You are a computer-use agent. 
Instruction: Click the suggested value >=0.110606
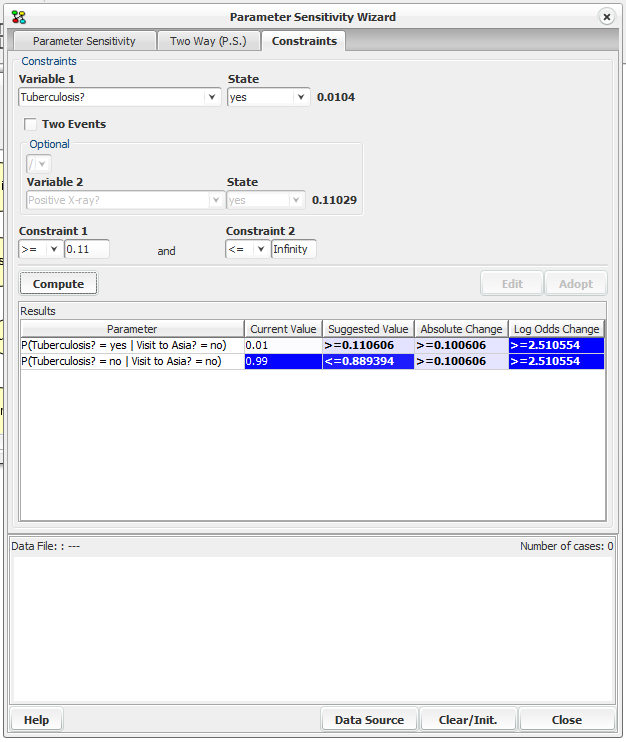pyautogui.click(x=368, y=345)
